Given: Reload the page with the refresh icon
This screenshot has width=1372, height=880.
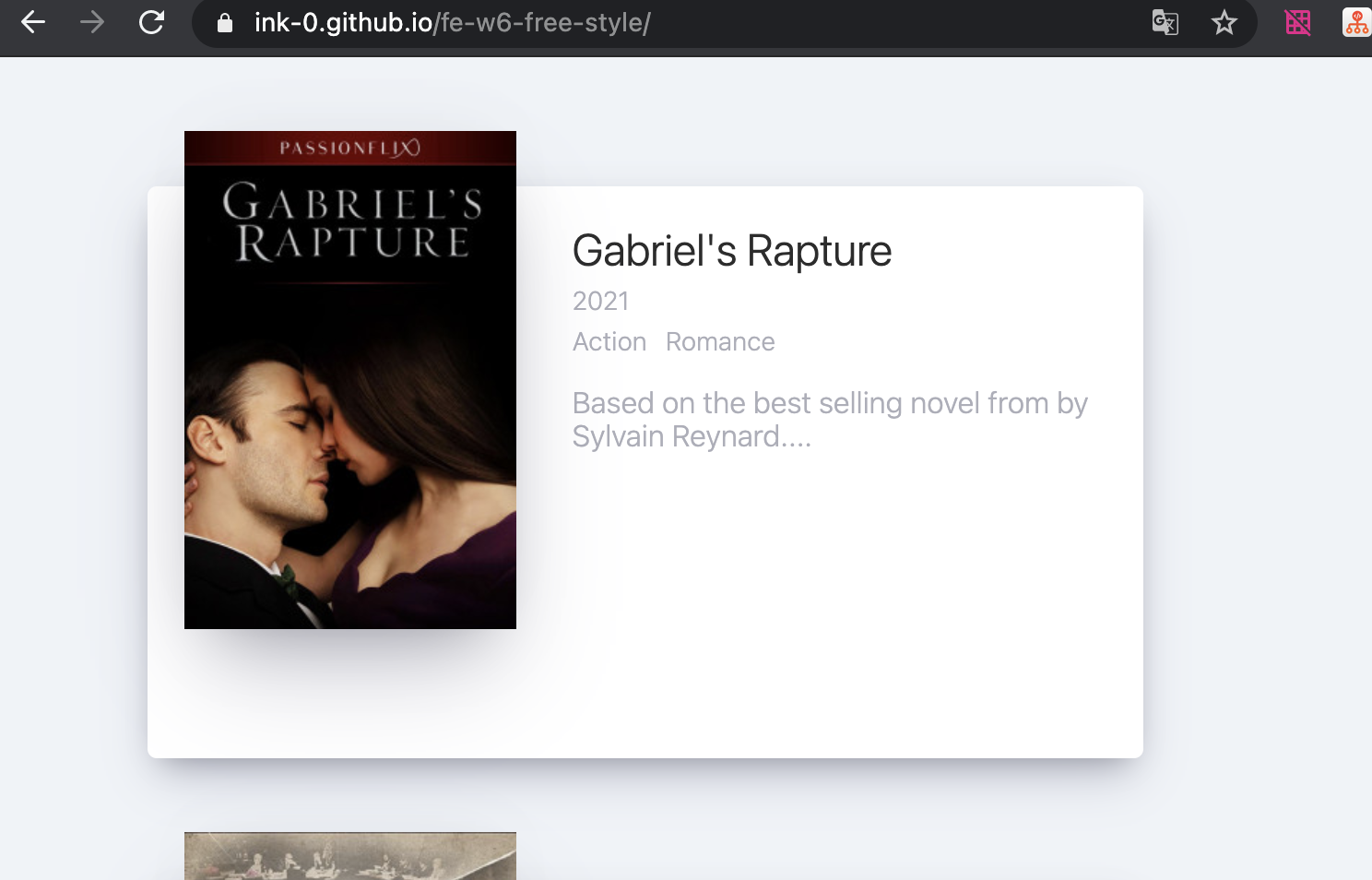Looking at the screenshot, I should [151, 22].
